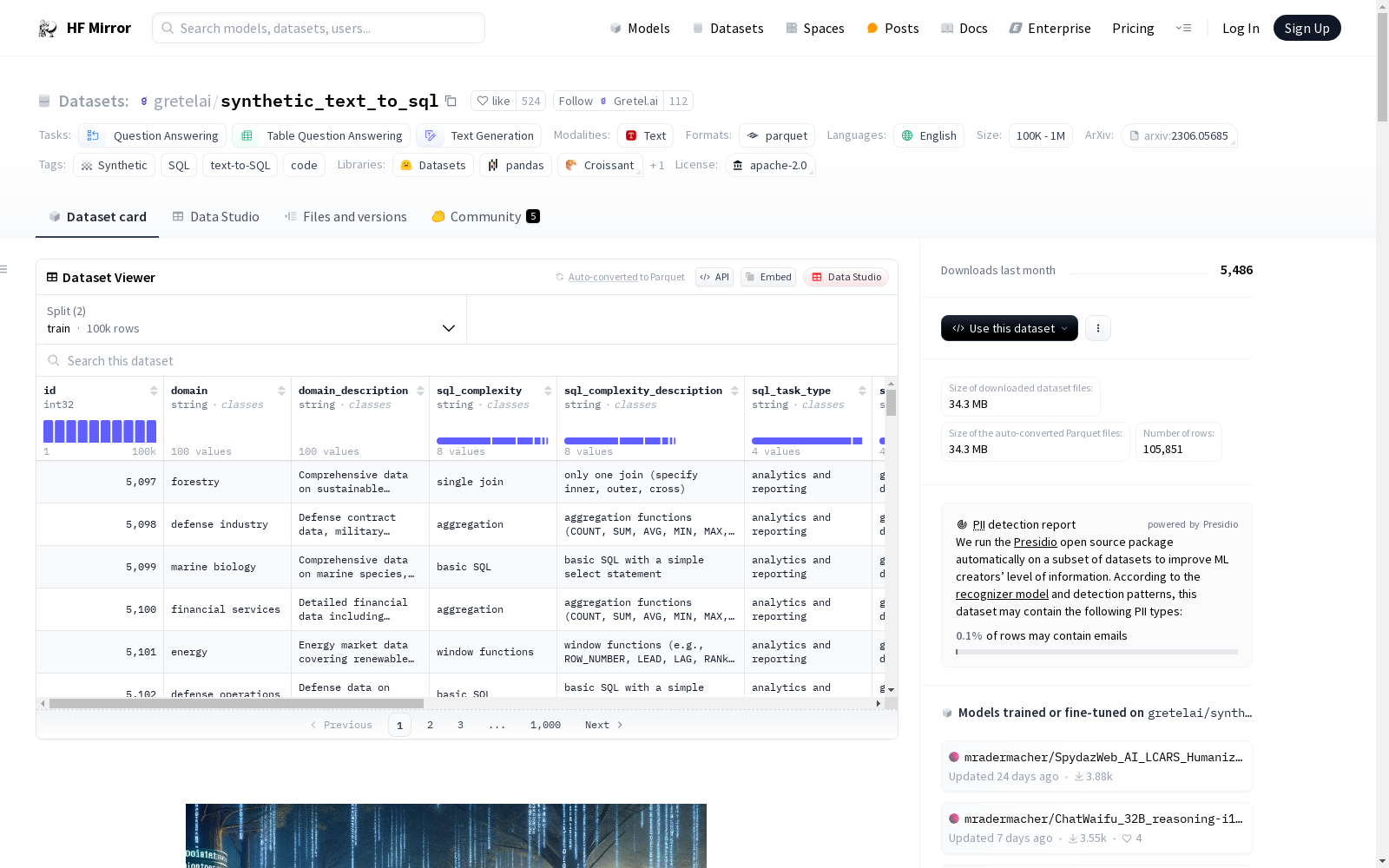Click the Synthetic tag

pos(114,165)
